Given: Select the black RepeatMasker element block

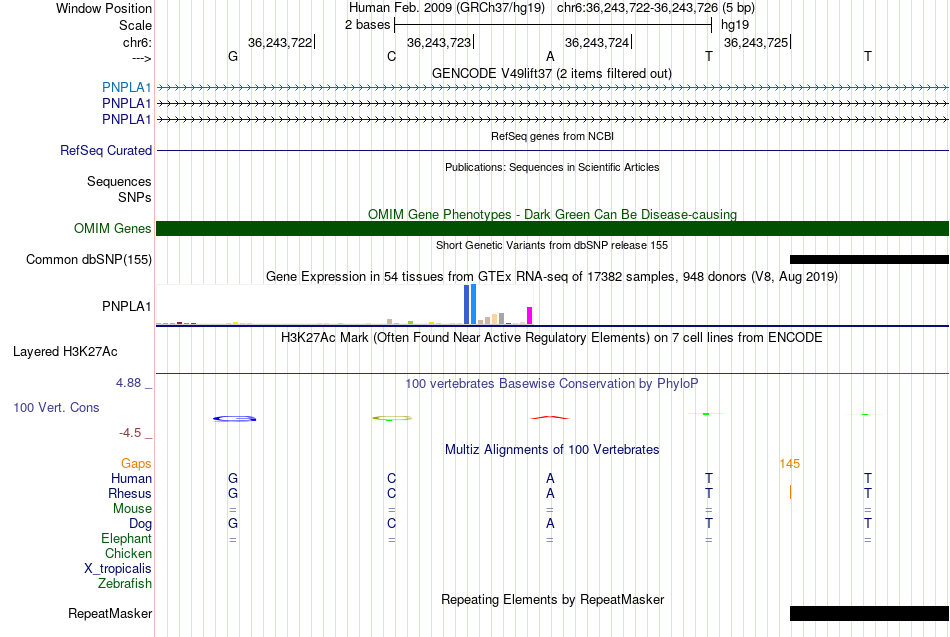Looking at the screenshot, I should 869,613.
